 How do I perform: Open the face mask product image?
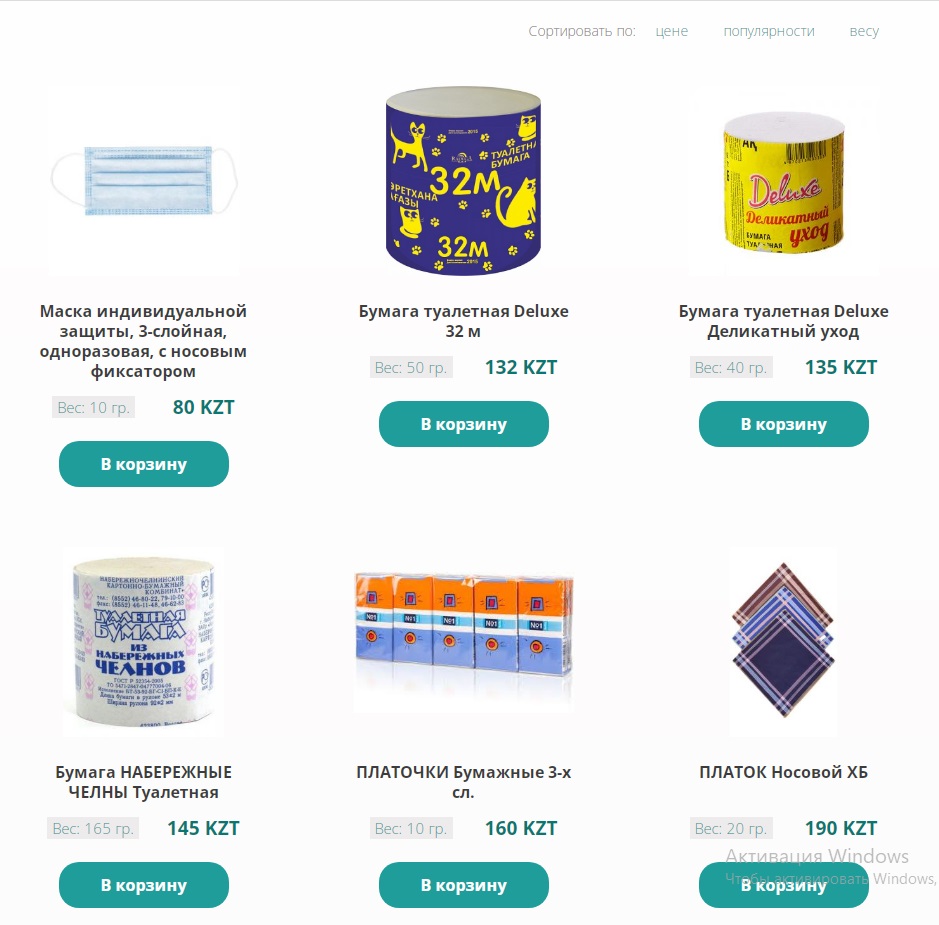pyautogui.click(x=144, y=180)
